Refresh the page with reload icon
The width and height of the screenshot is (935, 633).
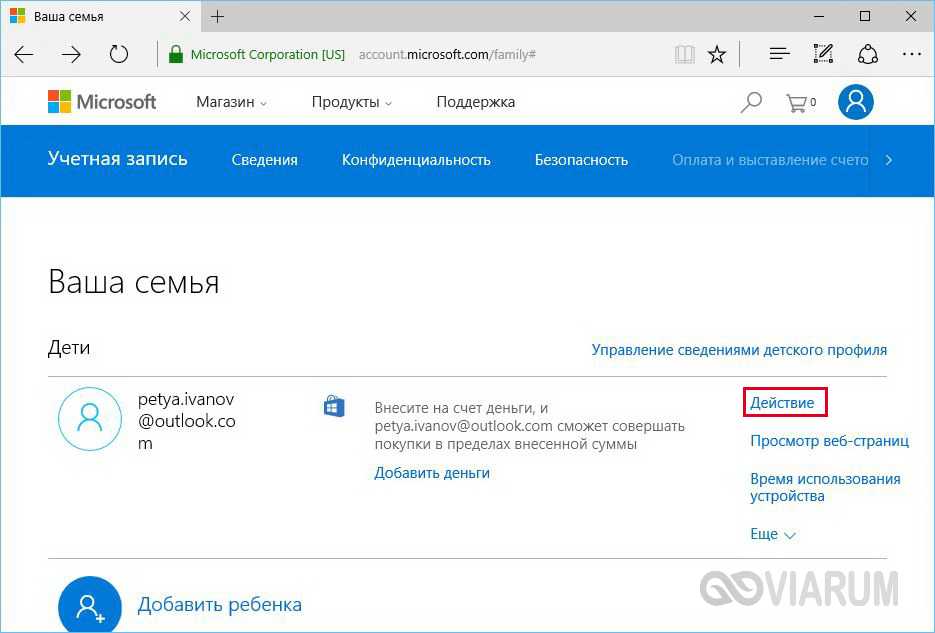[119, 54]
